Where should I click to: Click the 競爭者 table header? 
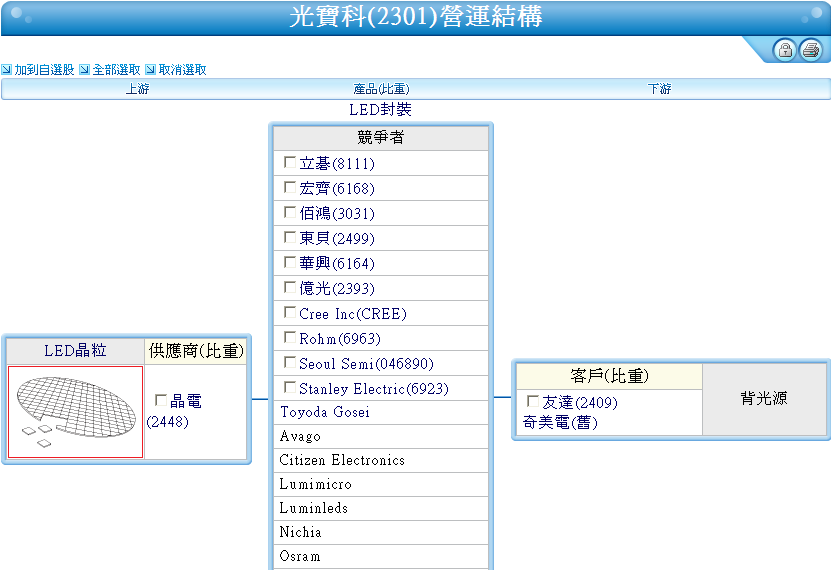[x=381, y=138]
